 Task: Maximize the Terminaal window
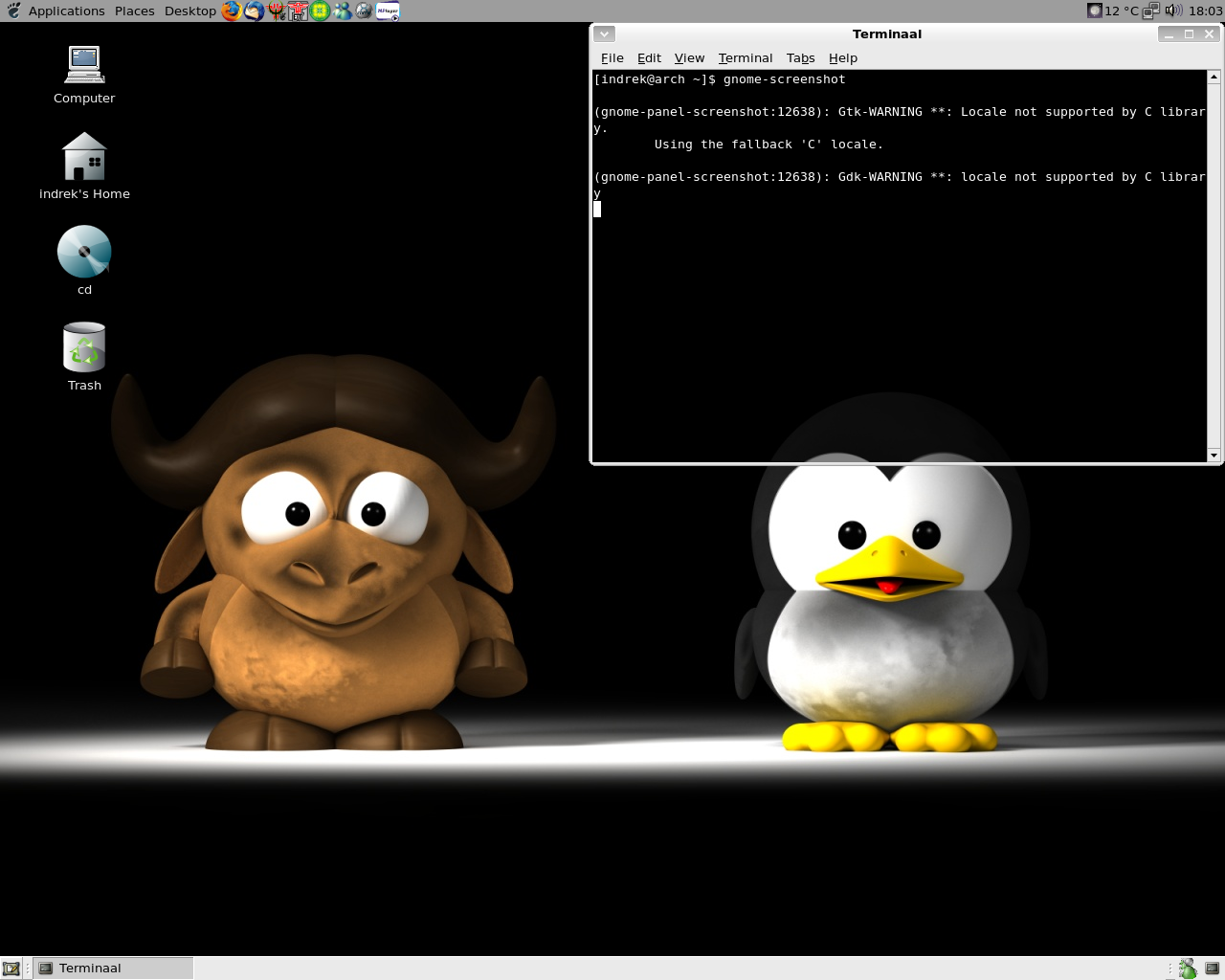(1189, 33)
